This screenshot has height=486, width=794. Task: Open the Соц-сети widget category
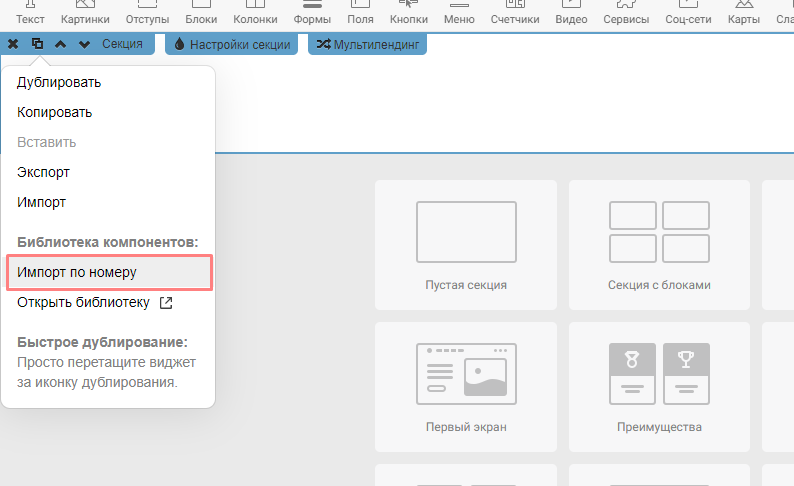pos(691,13)
